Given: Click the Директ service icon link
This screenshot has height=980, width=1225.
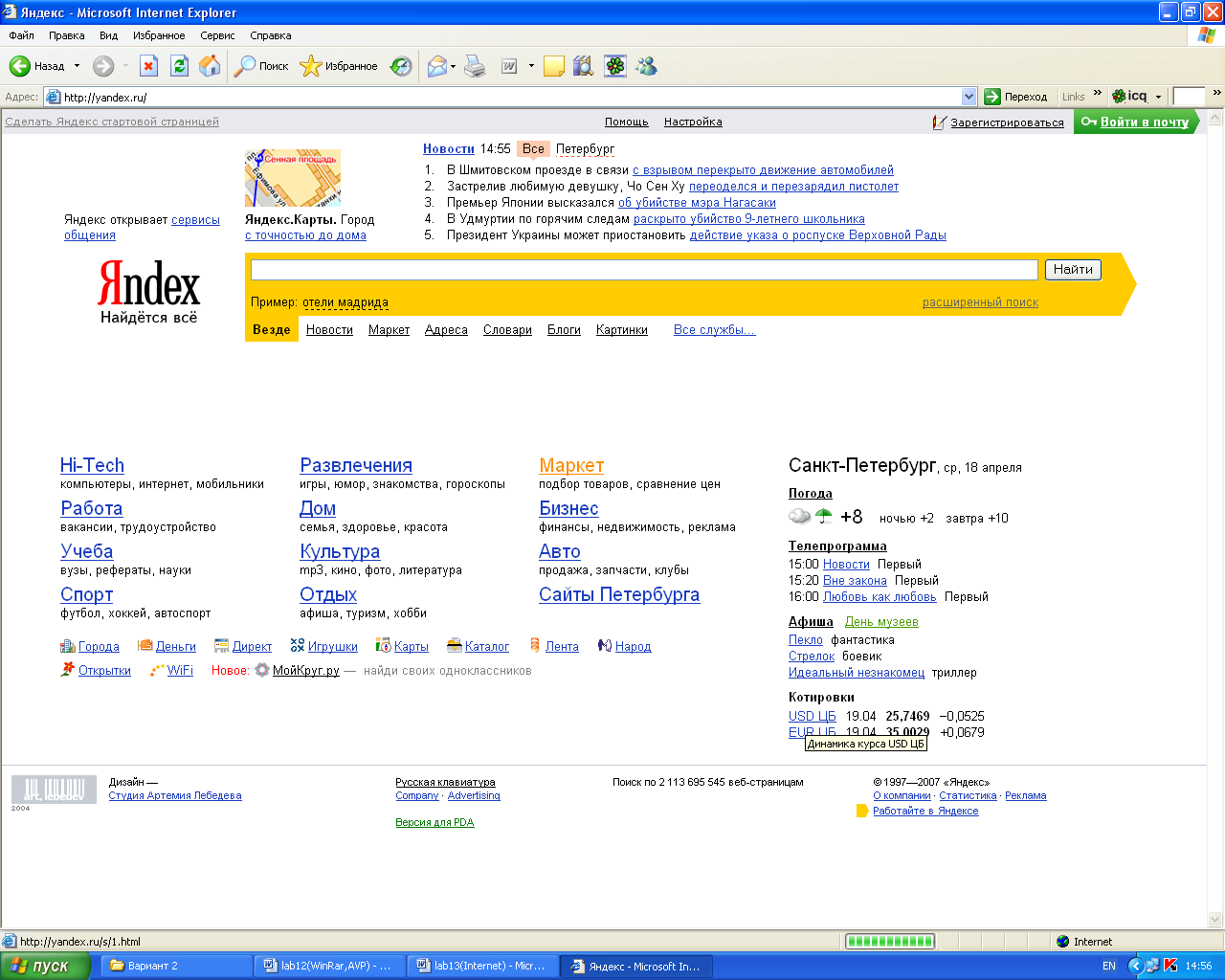Looking at the screenshot, I should click(243, 646).
